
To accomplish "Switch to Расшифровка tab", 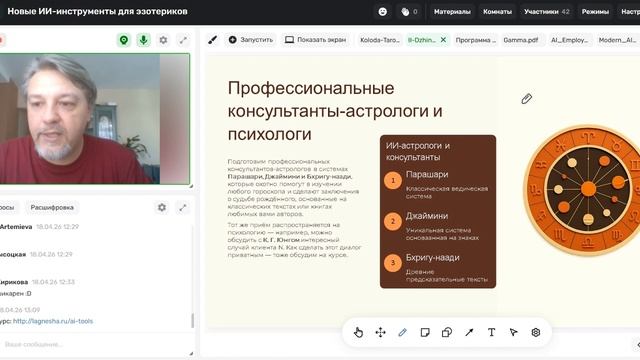I will (52, 207).
